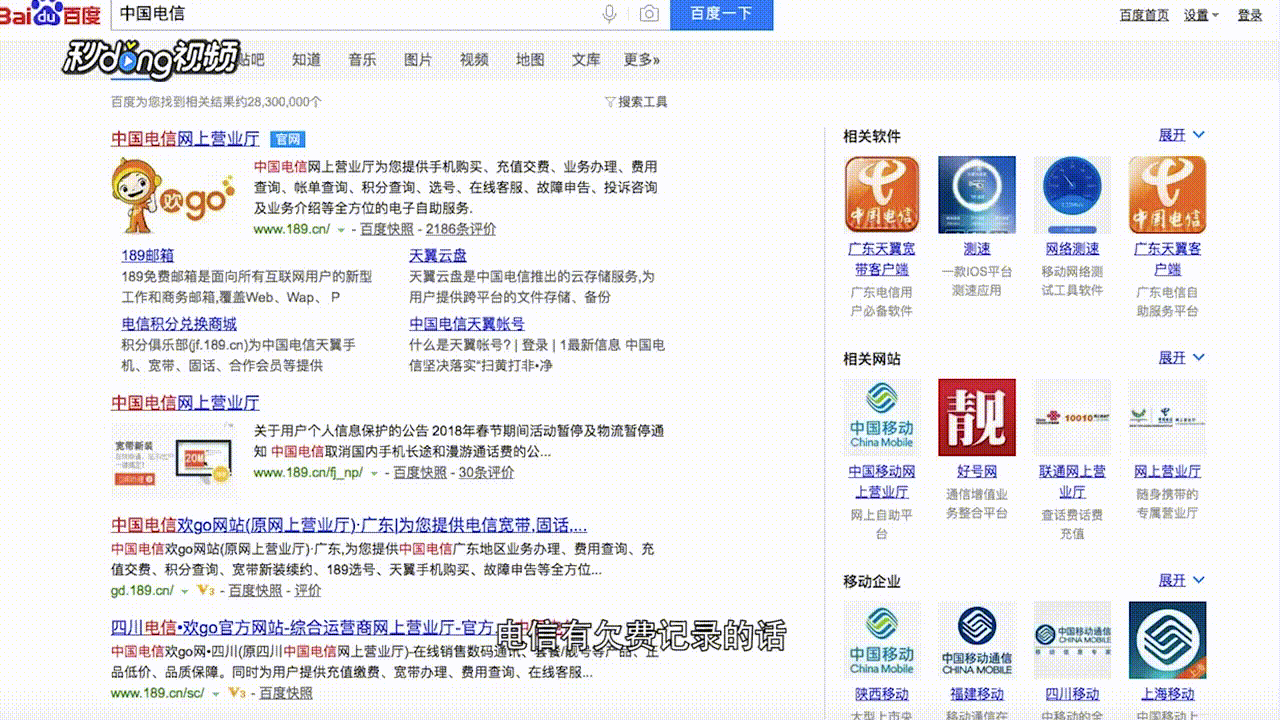Screen dimensions: 1280x720
Task: Switch to the 音乐 tab
Action: click(362, 60)
